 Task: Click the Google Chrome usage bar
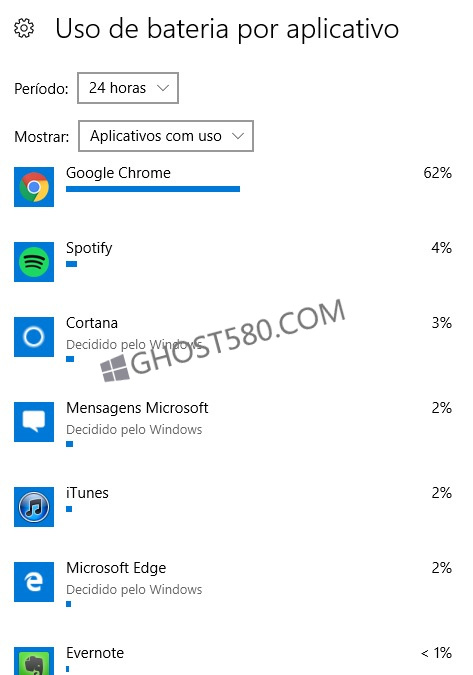point(153,189)
